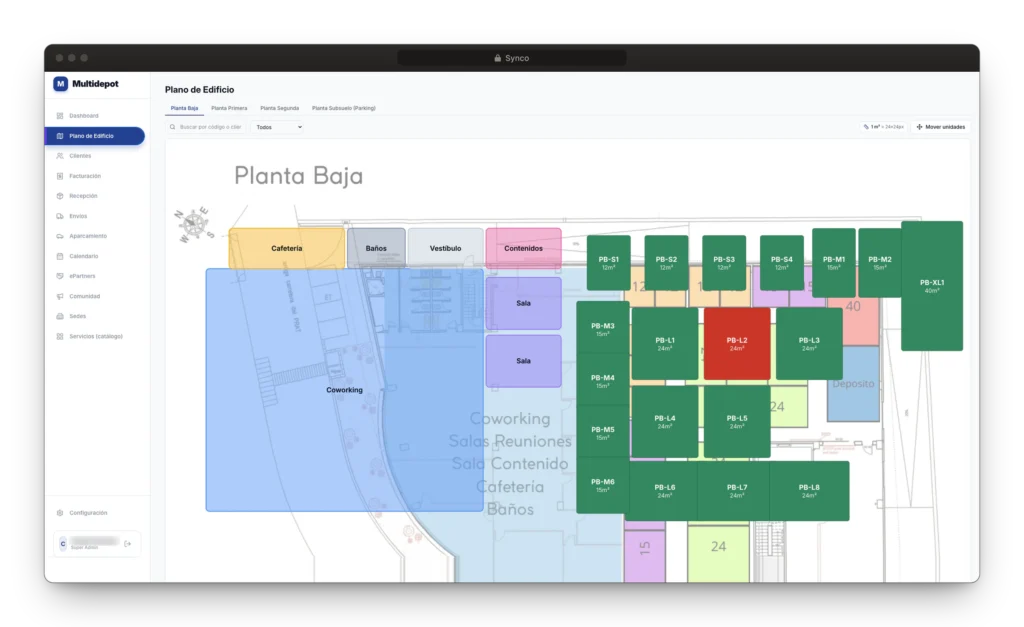Click the move arrows icon on Mover unidades
The height and width of the screenshot is (627, 1024).
click(x=920, y=127)
